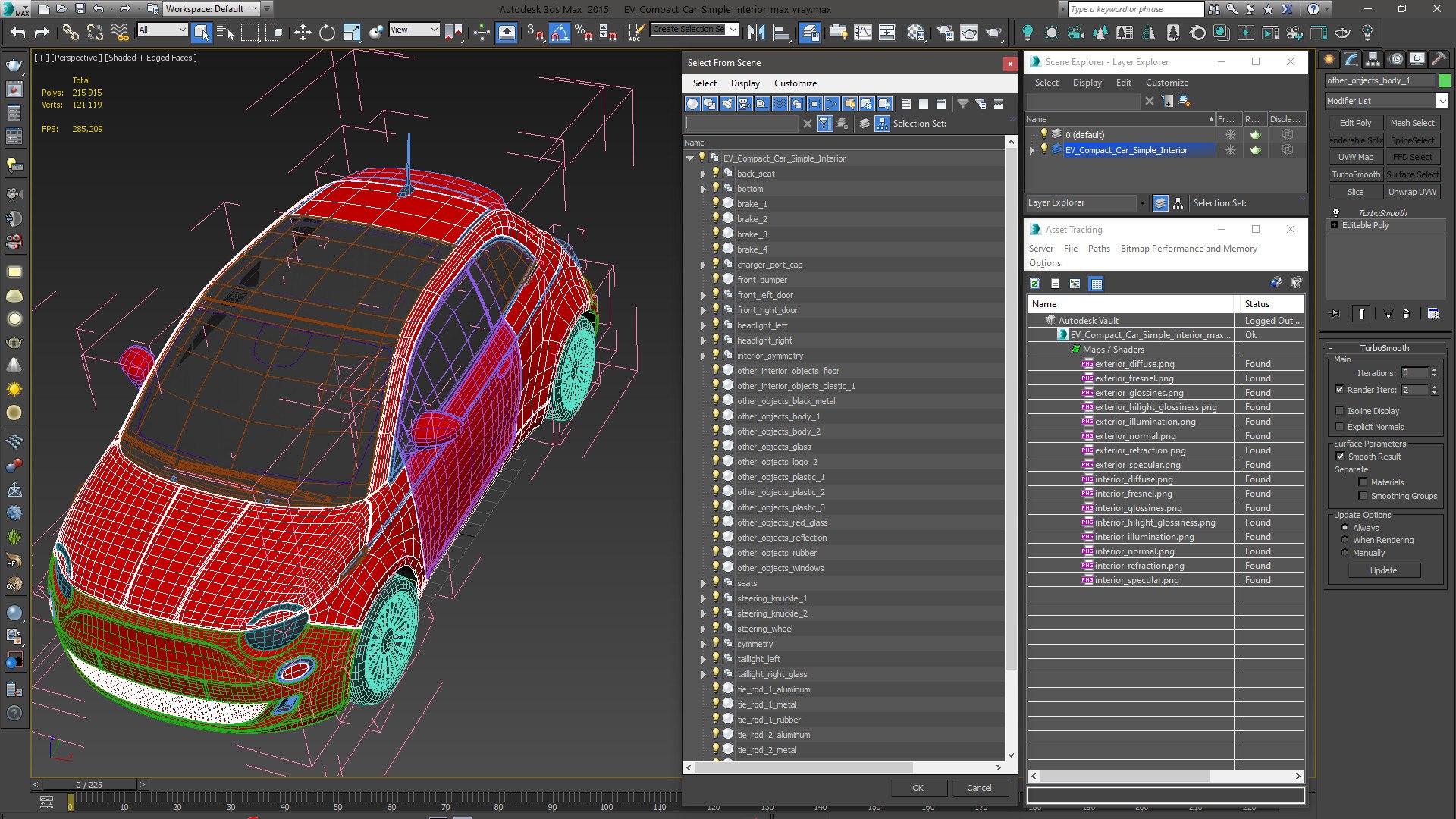1456x819 pixels.
Task: Toggle the Smooth Result checkbox
Action: 1340,457
